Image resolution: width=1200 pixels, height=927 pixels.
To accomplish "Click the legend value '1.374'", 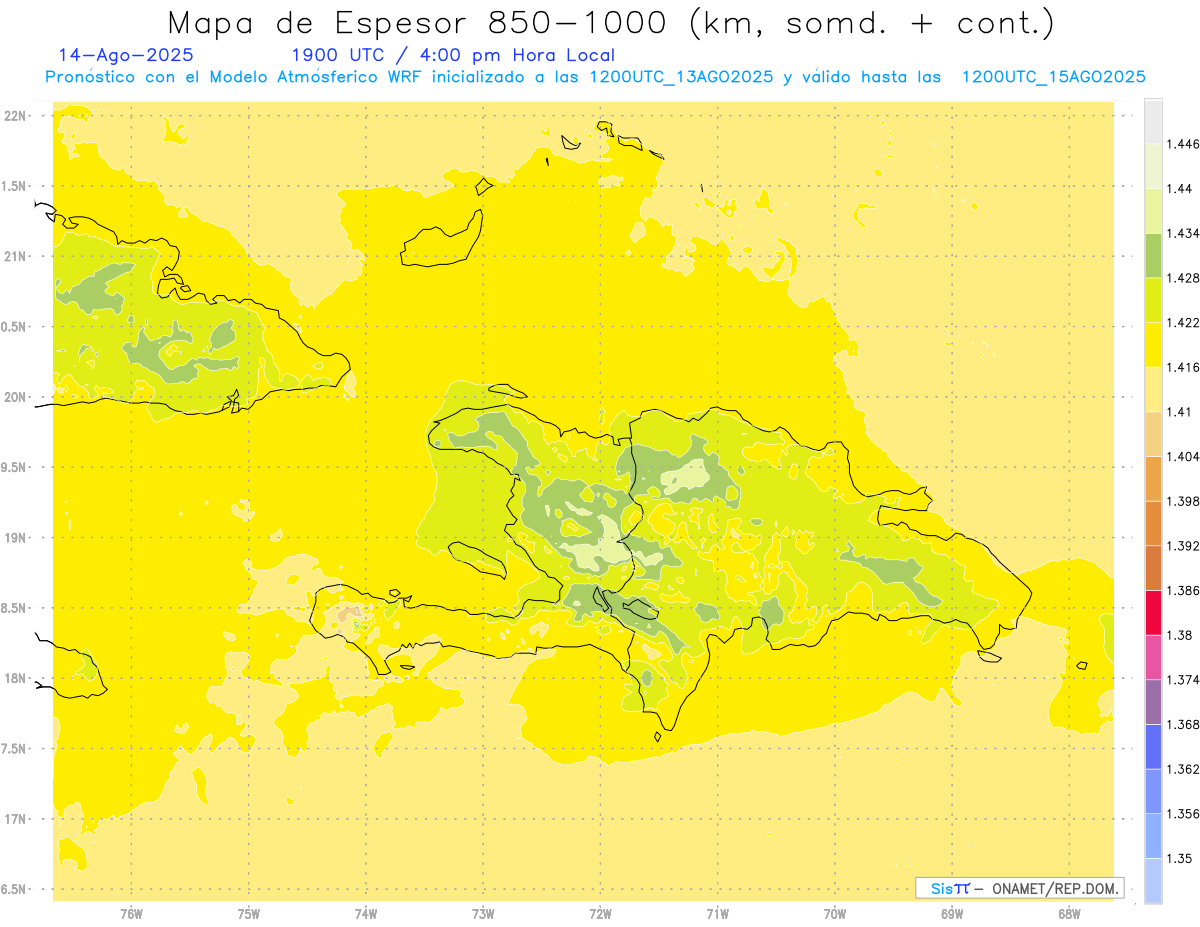I will [x=1185, y=680].
